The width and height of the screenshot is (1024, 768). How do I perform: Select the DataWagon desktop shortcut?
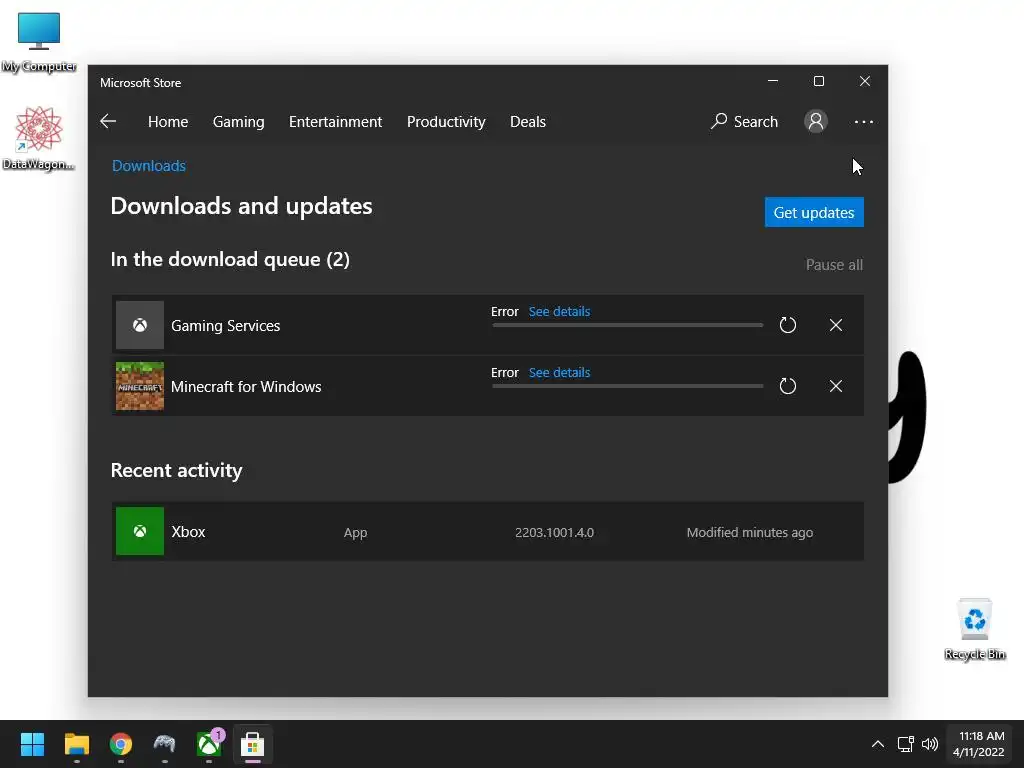tap(39, 138)
